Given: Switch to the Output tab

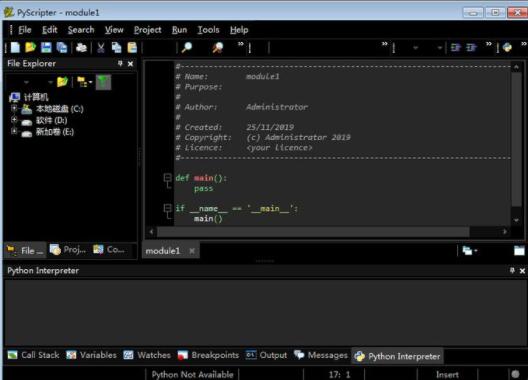Looking at the screenshot, I should pyautogui.click(x=266, y=355).
